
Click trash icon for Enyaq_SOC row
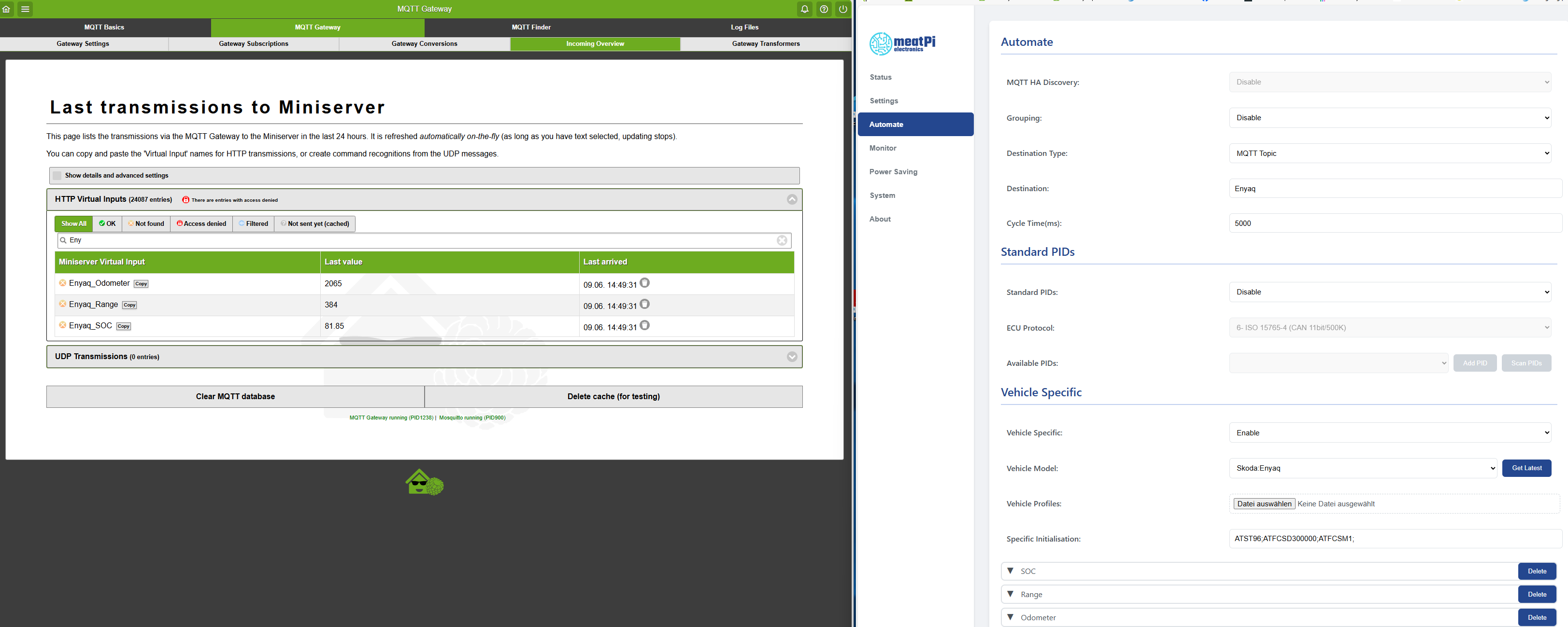tap(644, 325)
